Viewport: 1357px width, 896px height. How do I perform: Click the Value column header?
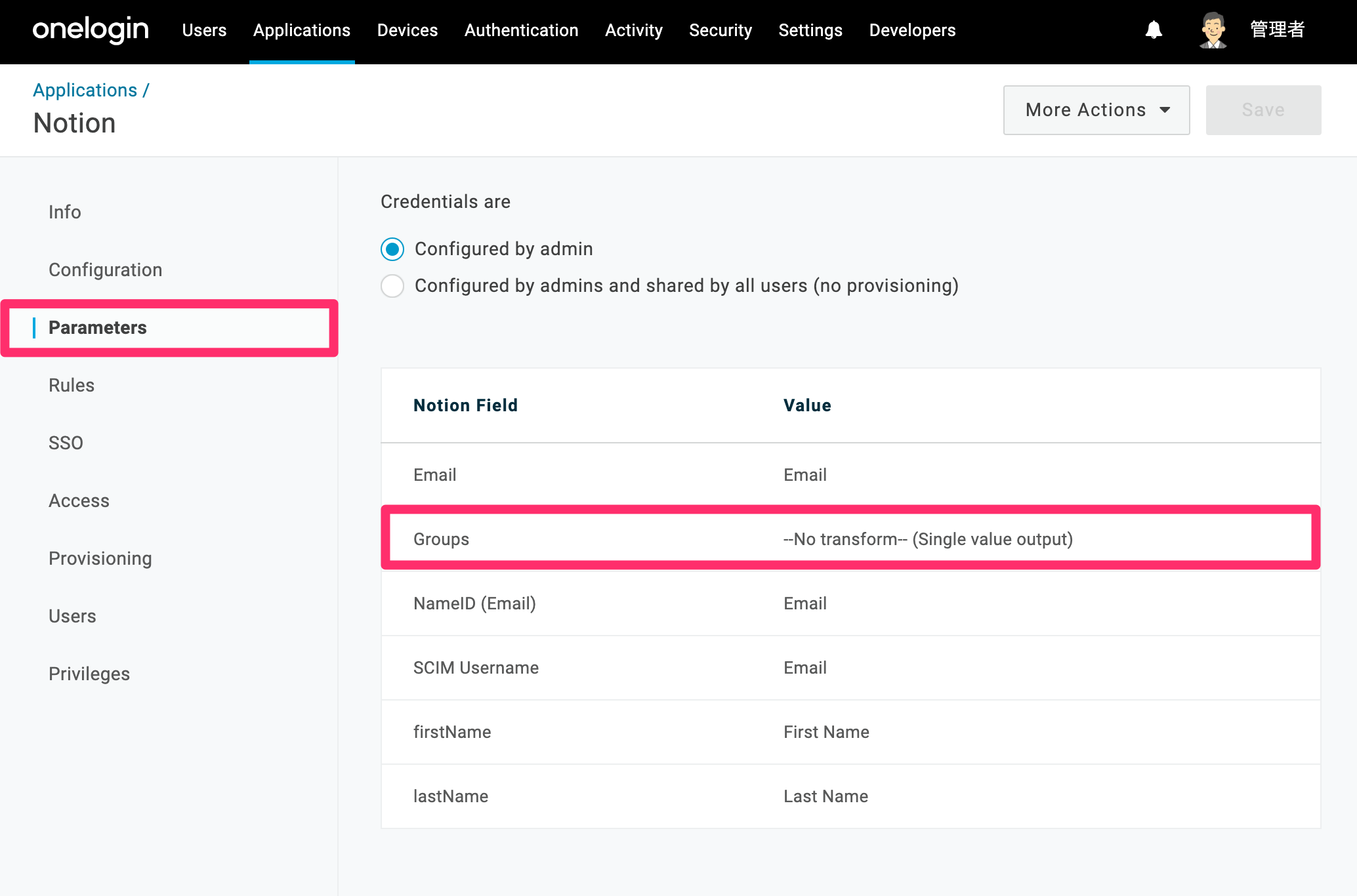807,405
